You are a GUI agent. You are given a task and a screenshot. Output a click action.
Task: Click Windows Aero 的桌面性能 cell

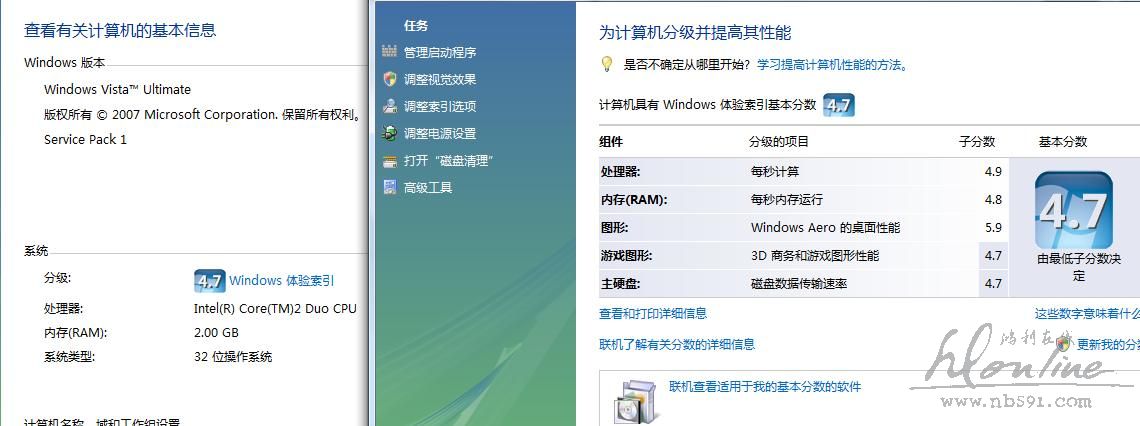825,228
